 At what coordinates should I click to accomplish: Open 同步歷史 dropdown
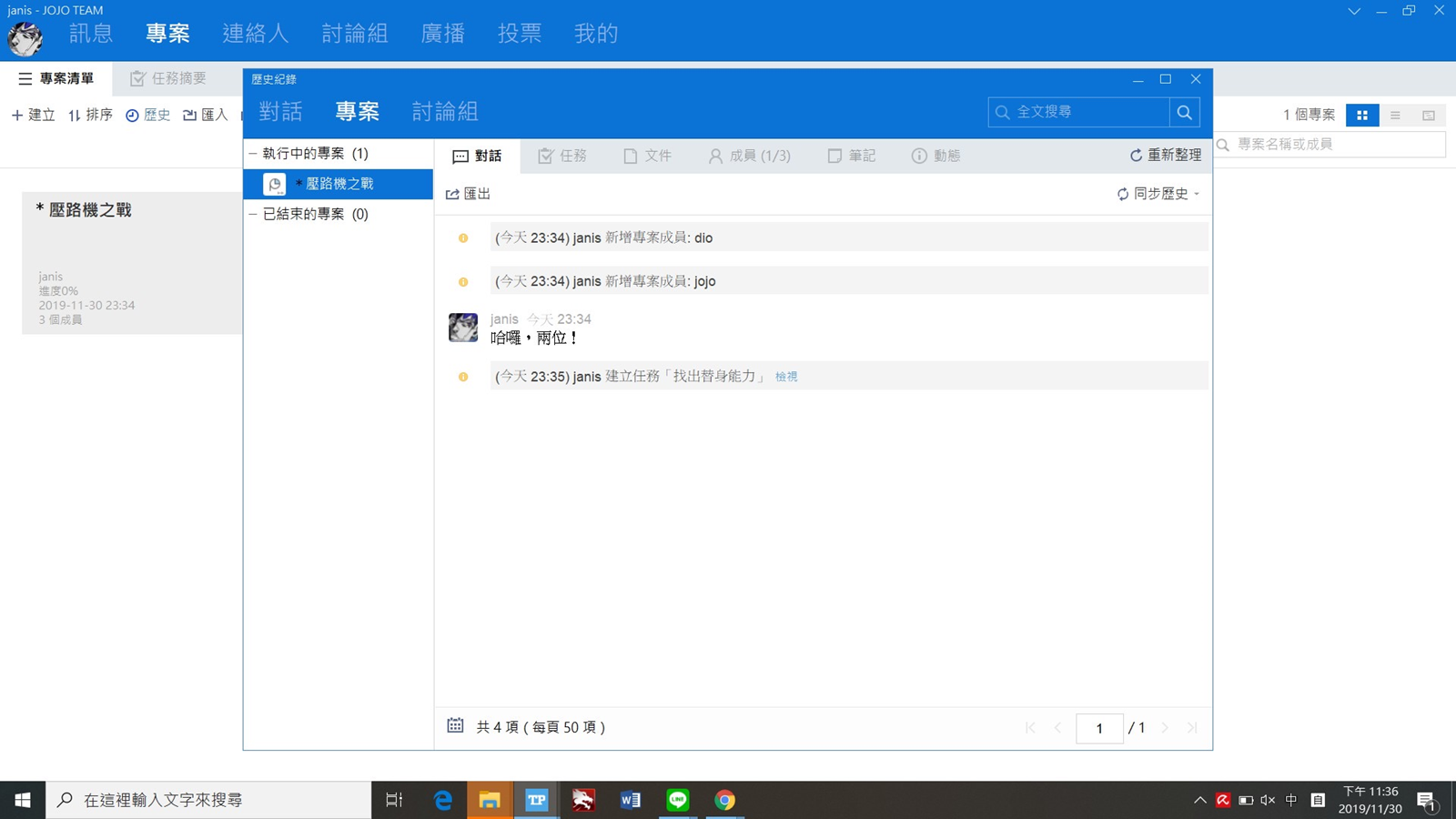pos(1158,194)
